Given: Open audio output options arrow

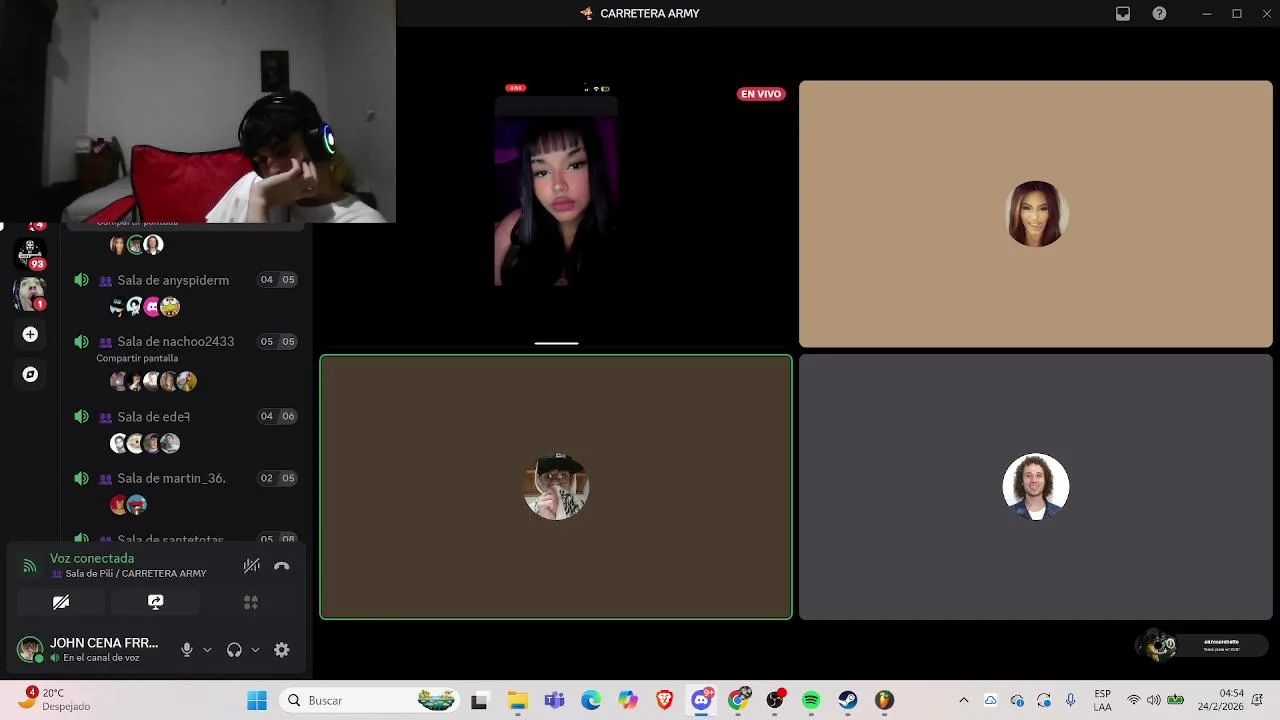Looking at the screenshot, I should click(255, 650).
